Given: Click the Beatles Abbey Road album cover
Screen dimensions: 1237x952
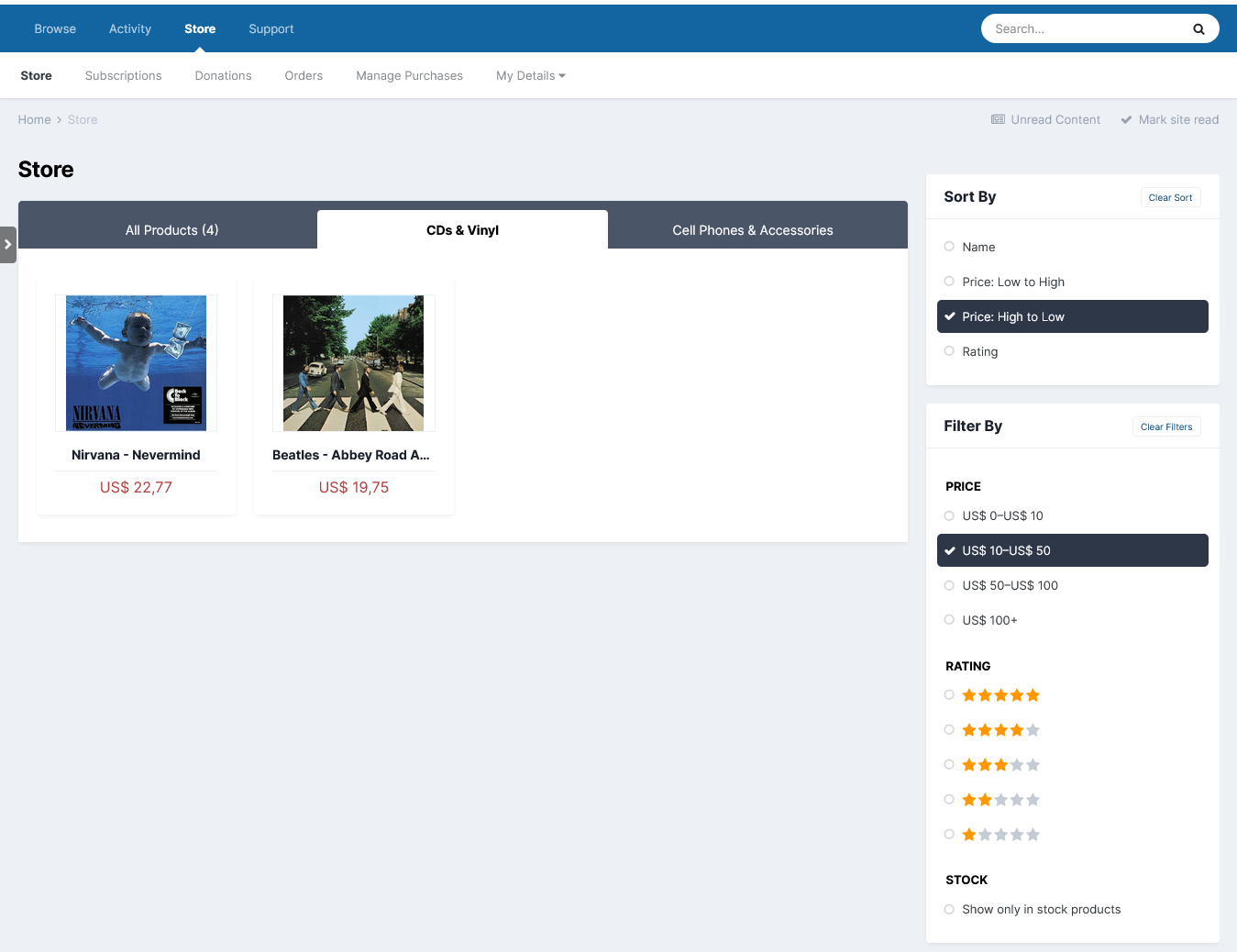Looking at the screenshot, I should tap(354, 363).
